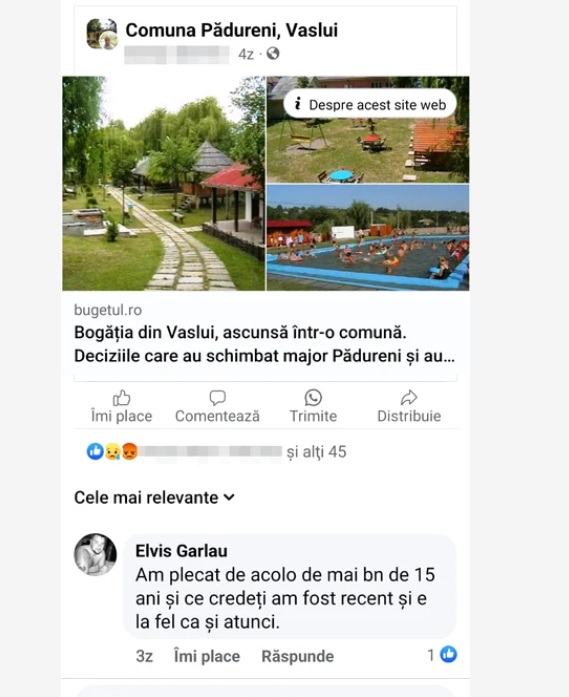Expand the Cele mai relevante sort dropdown
This screenshot has height=697, width=569.
pos(154,497)
